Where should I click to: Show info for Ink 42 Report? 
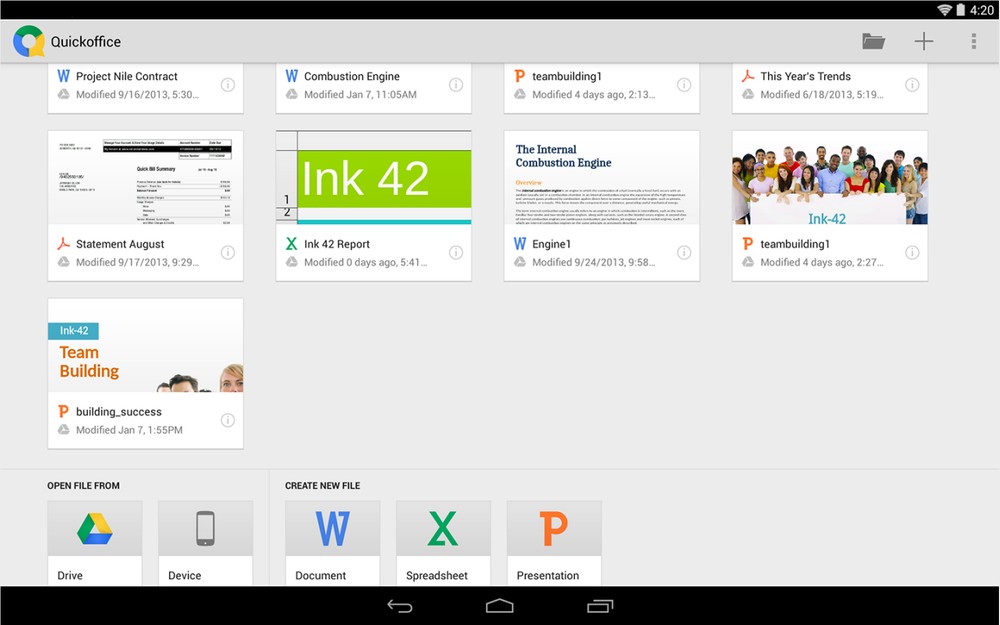[x=455, y=253]
